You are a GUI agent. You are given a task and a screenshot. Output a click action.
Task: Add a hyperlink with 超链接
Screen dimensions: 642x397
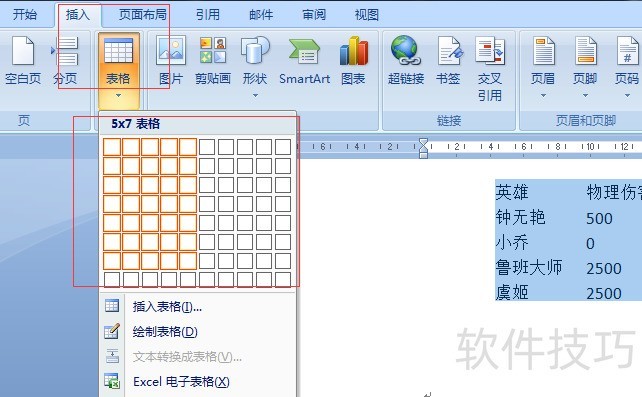point(406,61)
